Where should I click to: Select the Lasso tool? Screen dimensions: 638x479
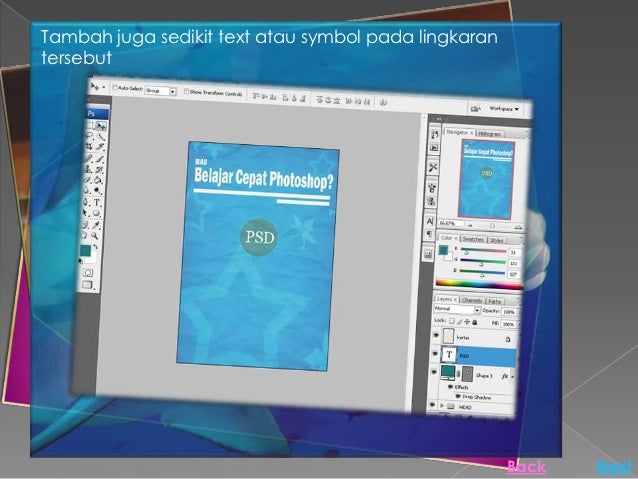pyautogui.click(x=89, y=136)
